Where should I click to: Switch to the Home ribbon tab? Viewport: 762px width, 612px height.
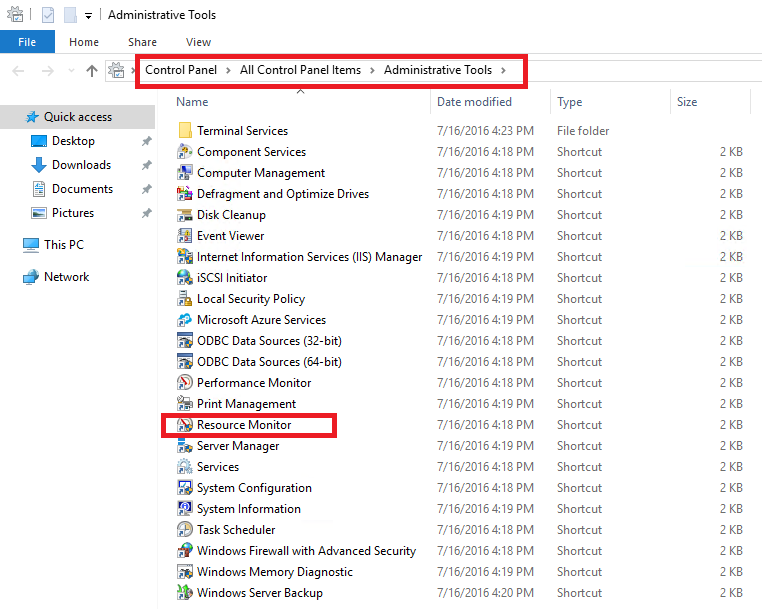[x=84, y=42]
